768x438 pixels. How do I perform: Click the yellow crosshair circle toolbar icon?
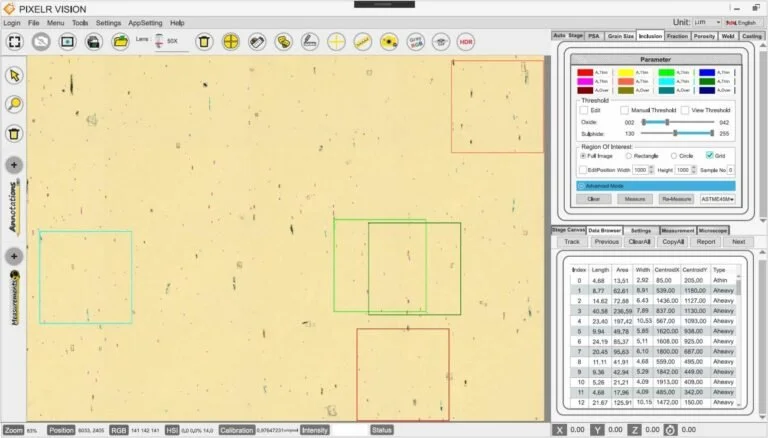231,42
